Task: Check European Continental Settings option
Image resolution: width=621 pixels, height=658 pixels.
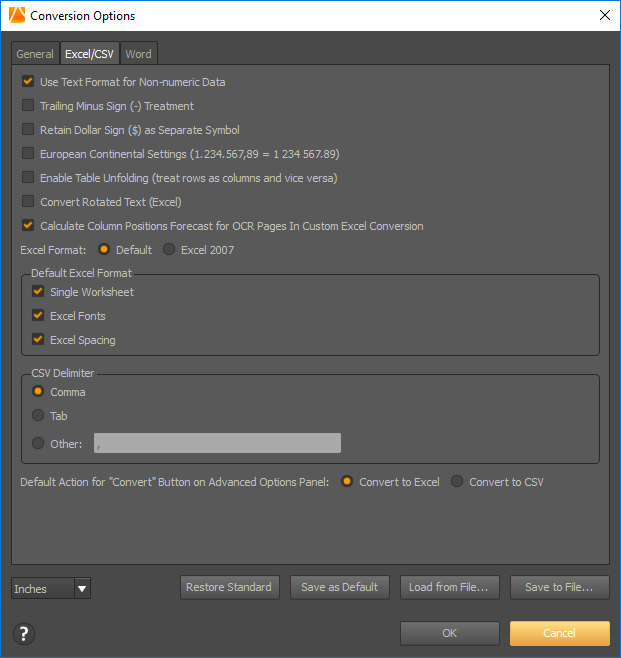Action: pyautogui.click(x=28, y=153)
